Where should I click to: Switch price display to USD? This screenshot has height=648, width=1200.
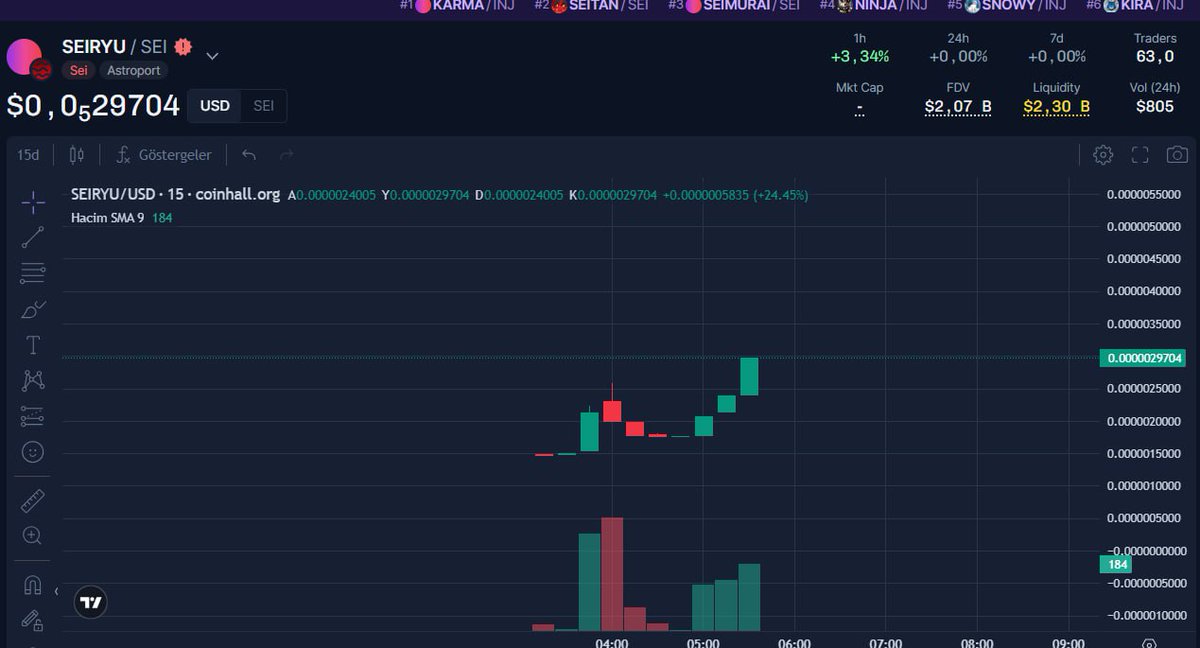215,106
